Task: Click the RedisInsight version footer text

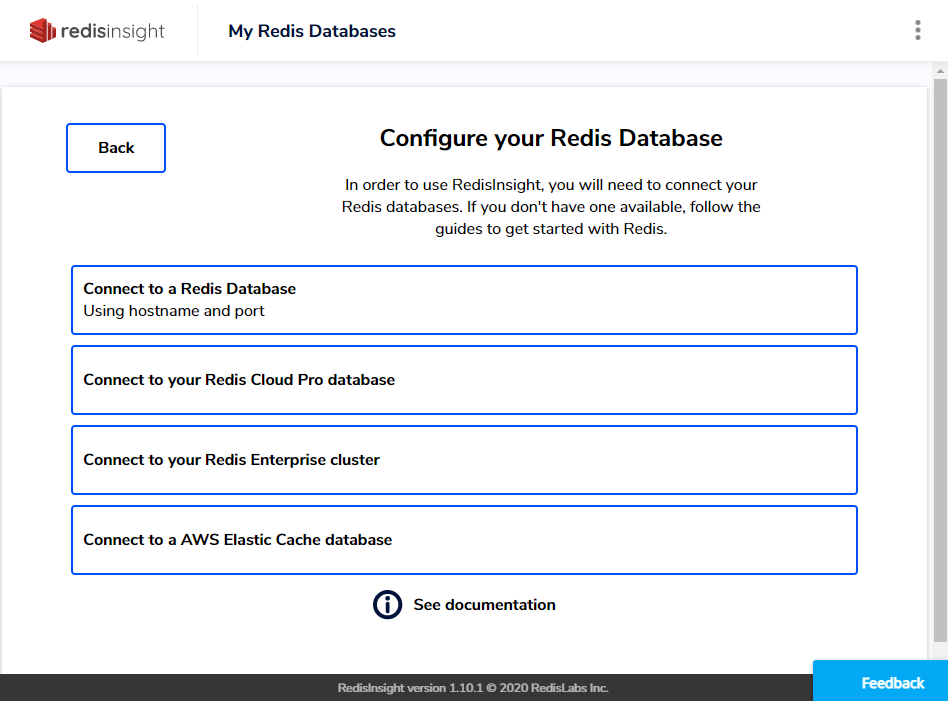Action: [x=473, y=688]
